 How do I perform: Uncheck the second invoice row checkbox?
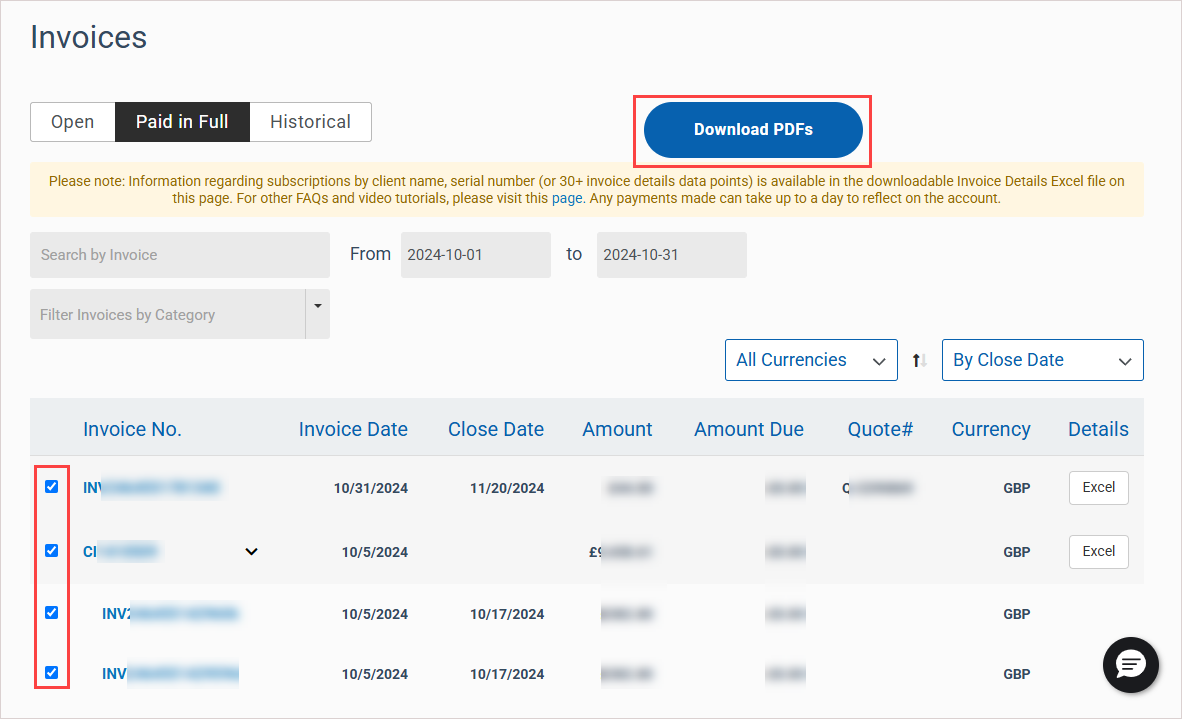[x=52, y=550]
